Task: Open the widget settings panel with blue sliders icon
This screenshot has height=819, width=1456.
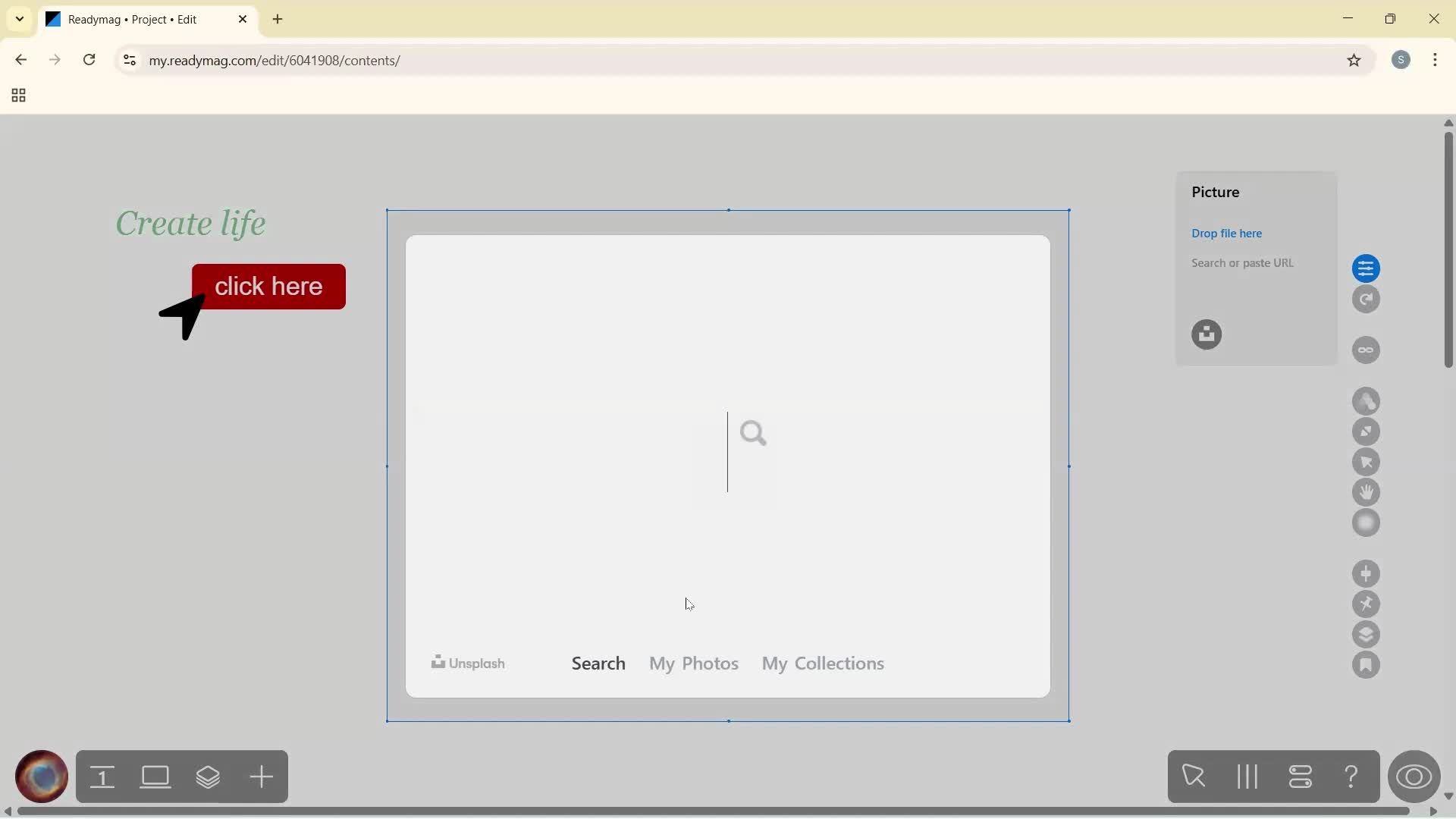Action: click(x=1367, y=268)
